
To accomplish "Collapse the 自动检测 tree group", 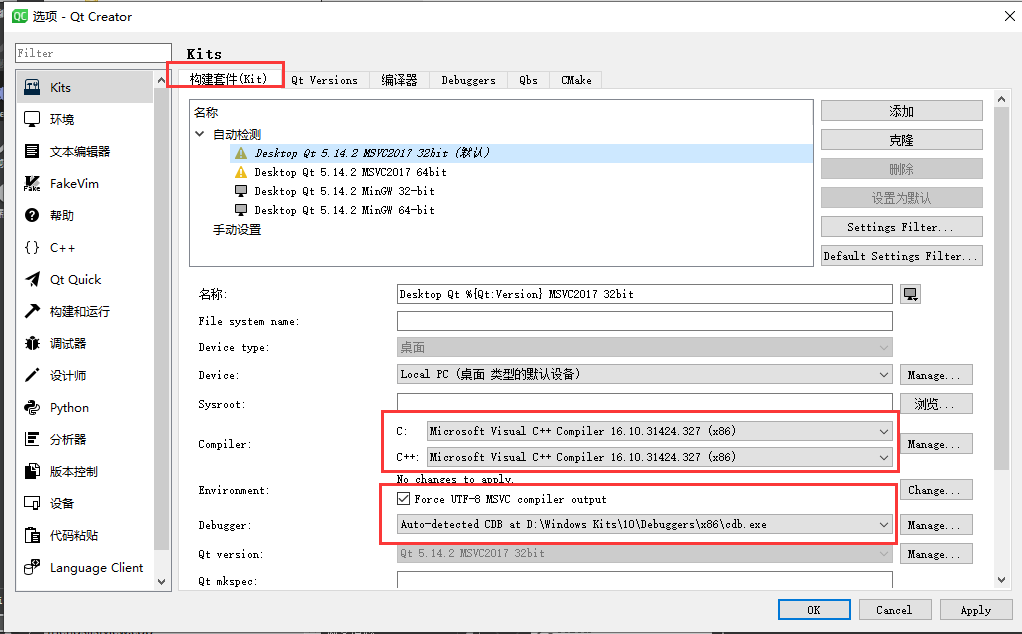I will coord(199,134).
